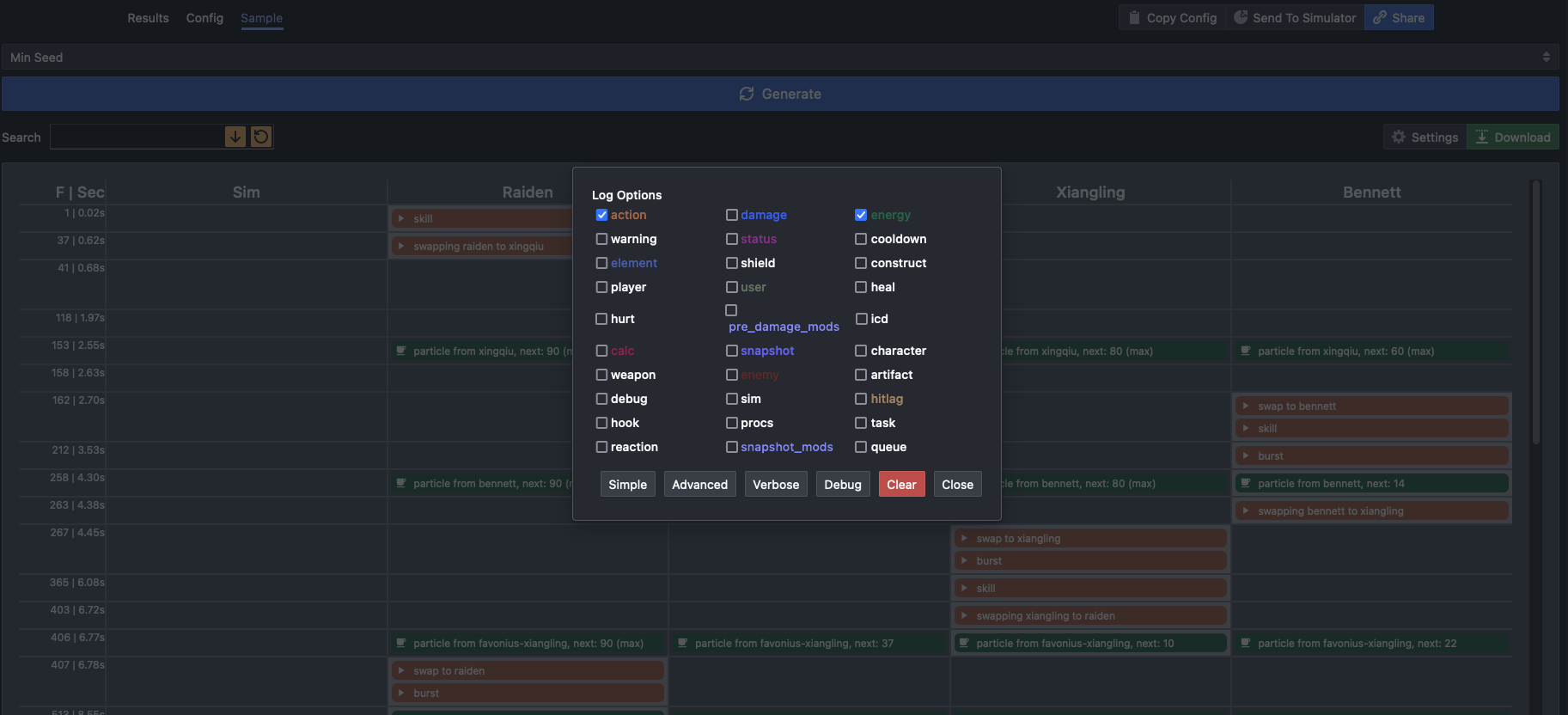1568x715 pixels.
Task: Click the search reset circular arrow icon
Action: click(x=261, y=137)
